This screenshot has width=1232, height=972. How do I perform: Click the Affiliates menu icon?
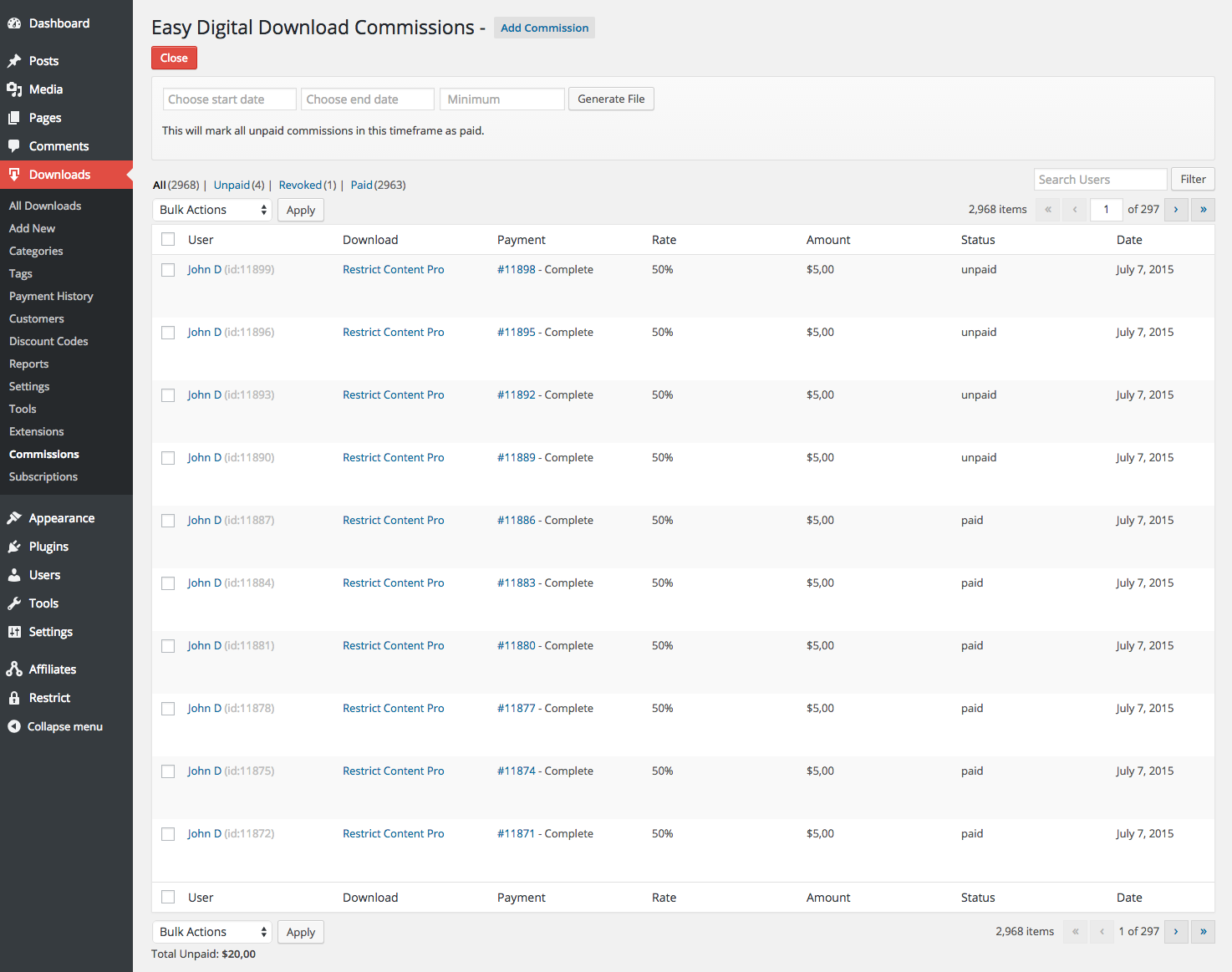(14, 669)
